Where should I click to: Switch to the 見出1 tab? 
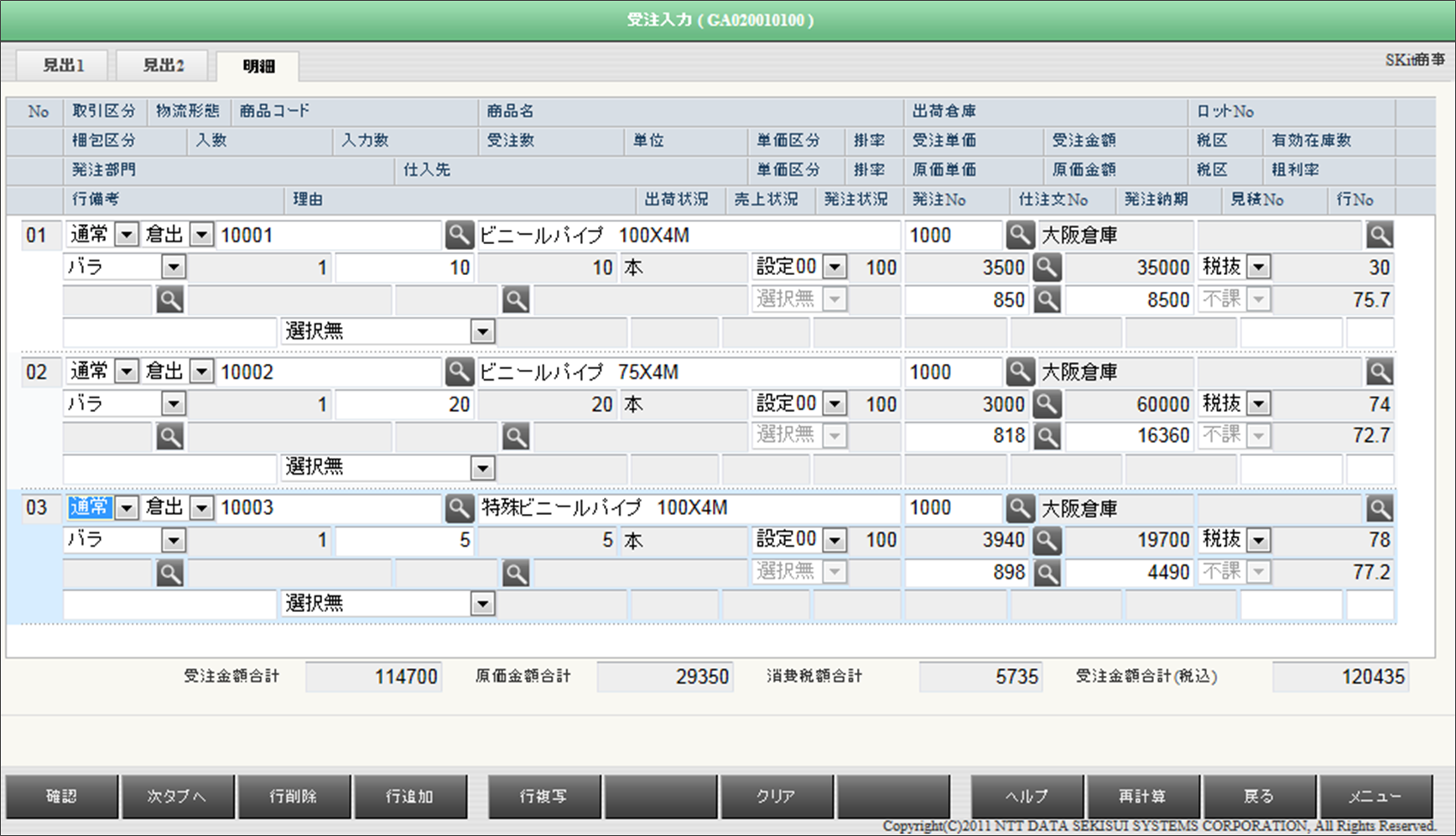(61, 65)
